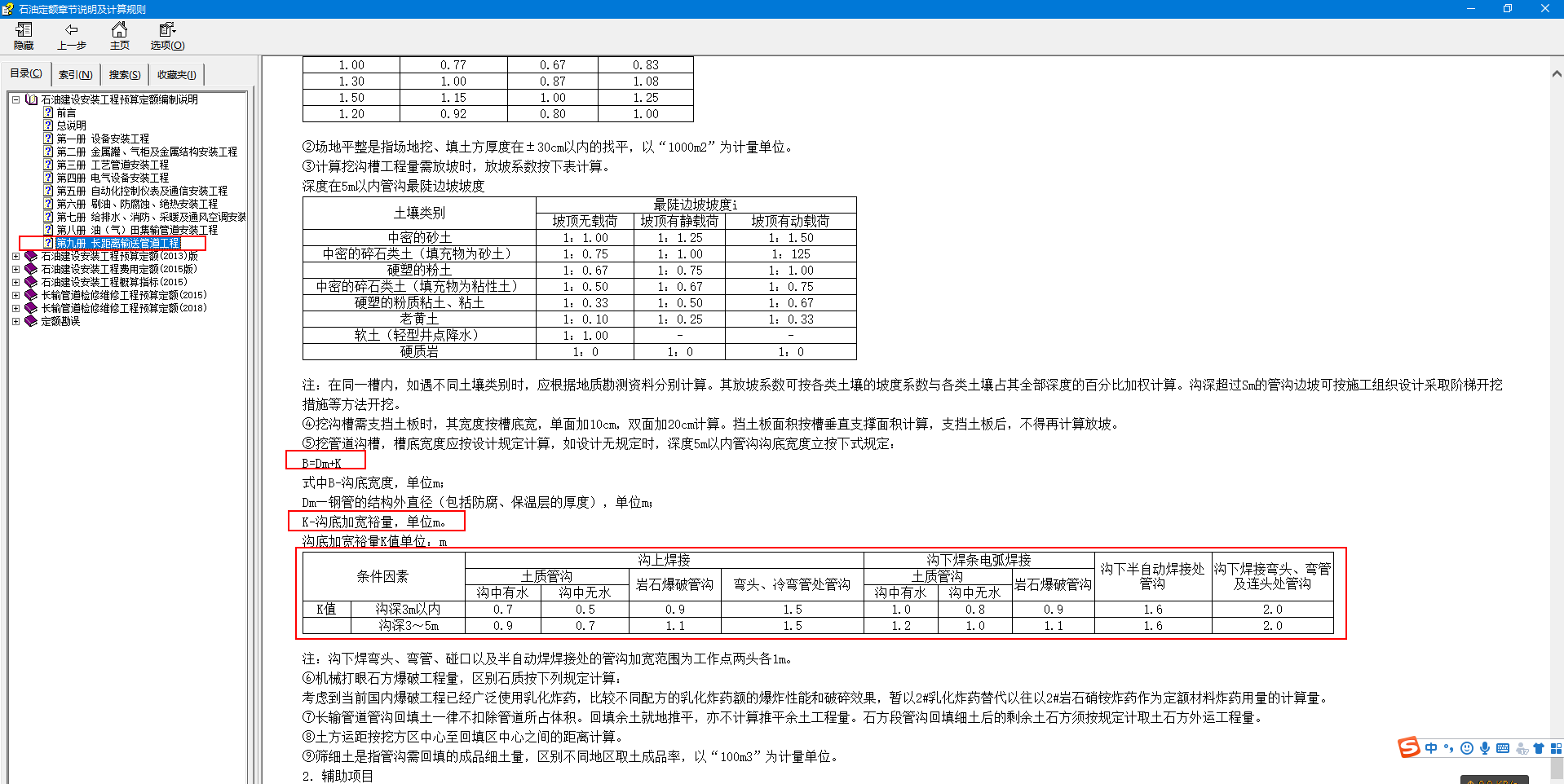Click the page icon beside 第六册 刷油、防腐蚀
Screen dimensions: 1564x784
tap(48, 204)
